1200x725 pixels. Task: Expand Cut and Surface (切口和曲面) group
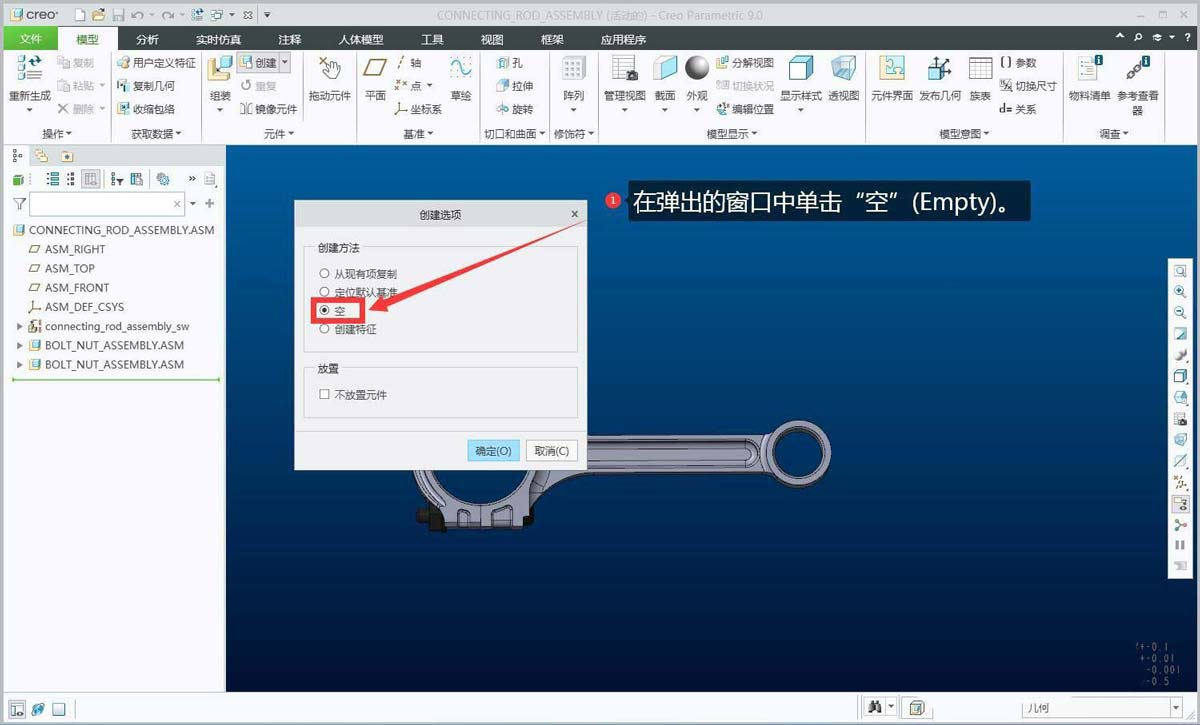[x=515, y=134]
